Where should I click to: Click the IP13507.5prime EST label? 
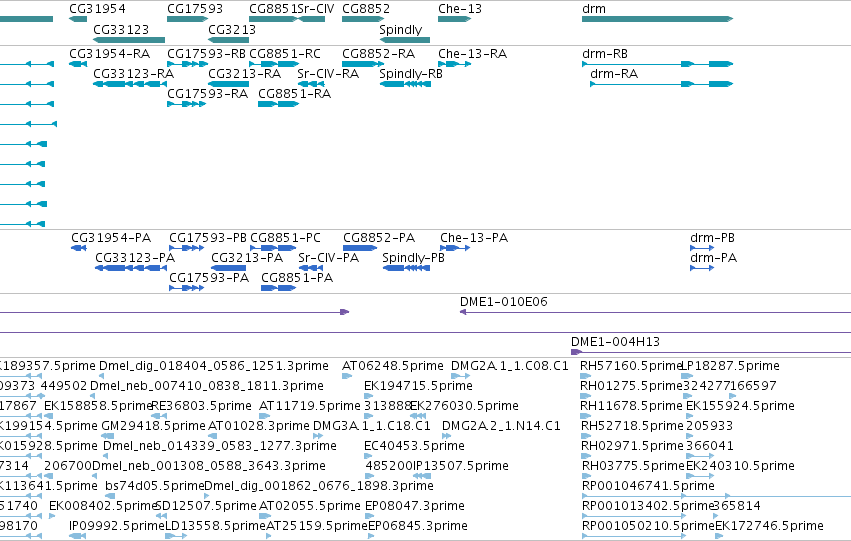pos(461,466)
